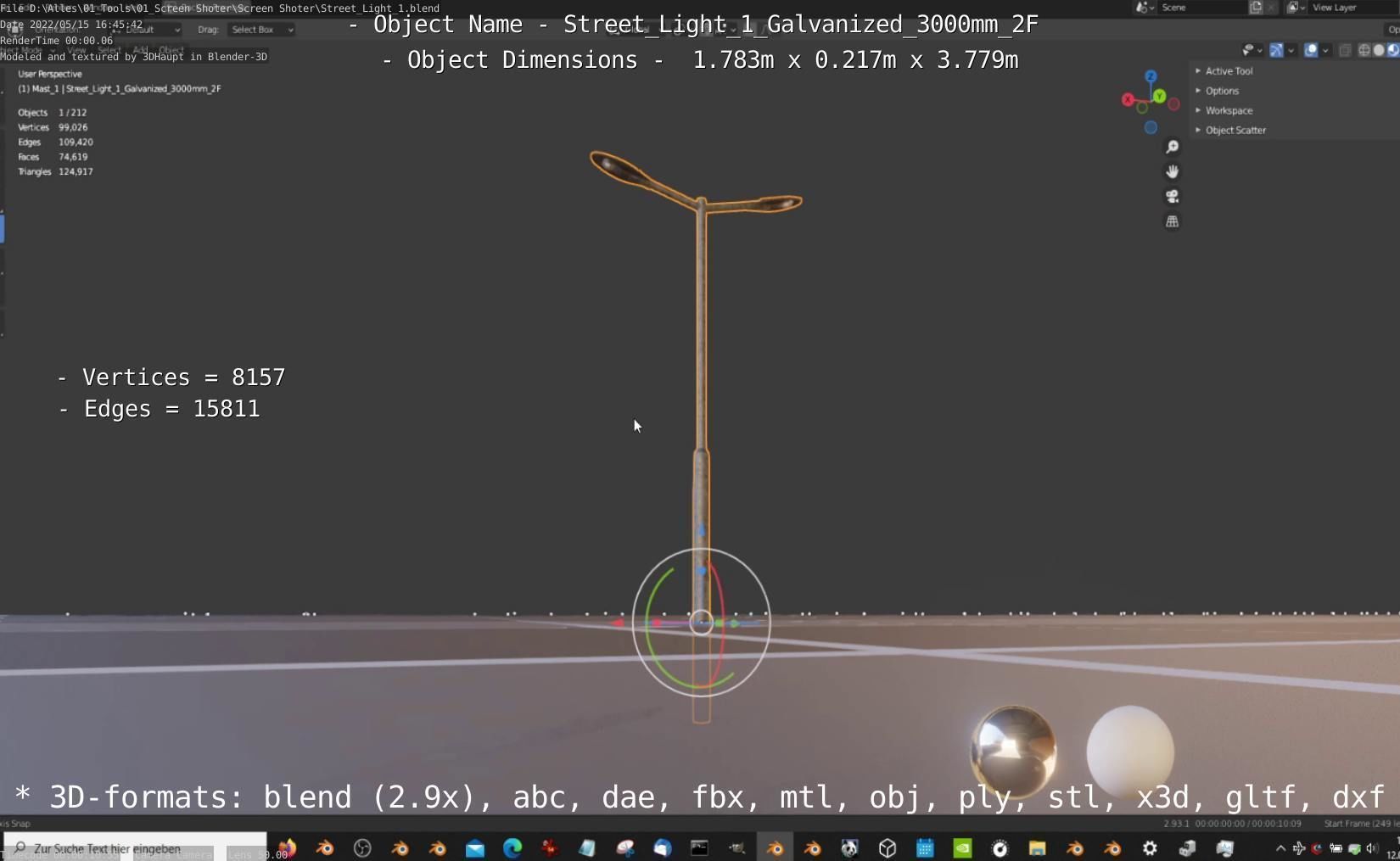Click the Z axis on navigation gizmo
The width and height of the screenshot is (1400, 861).
[x=1151, y=76]
